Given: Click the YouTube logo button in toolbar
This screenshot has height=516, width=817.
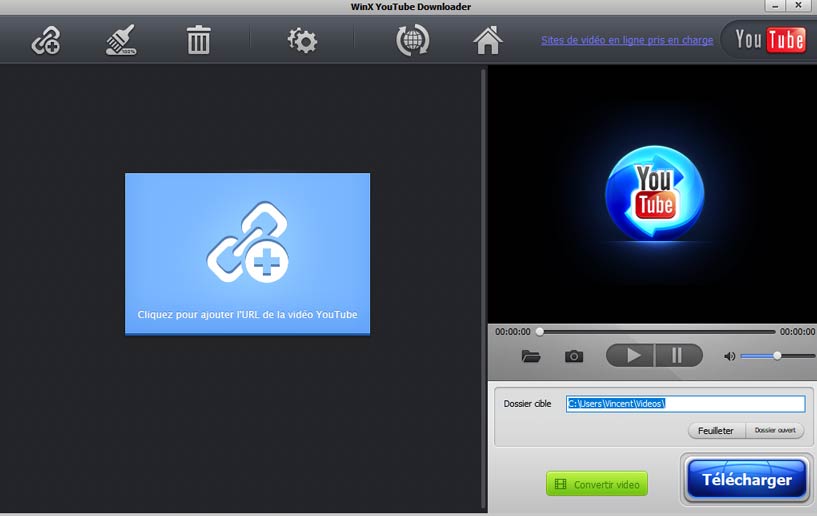Looking at the screenshot, I should coord(770,40).
